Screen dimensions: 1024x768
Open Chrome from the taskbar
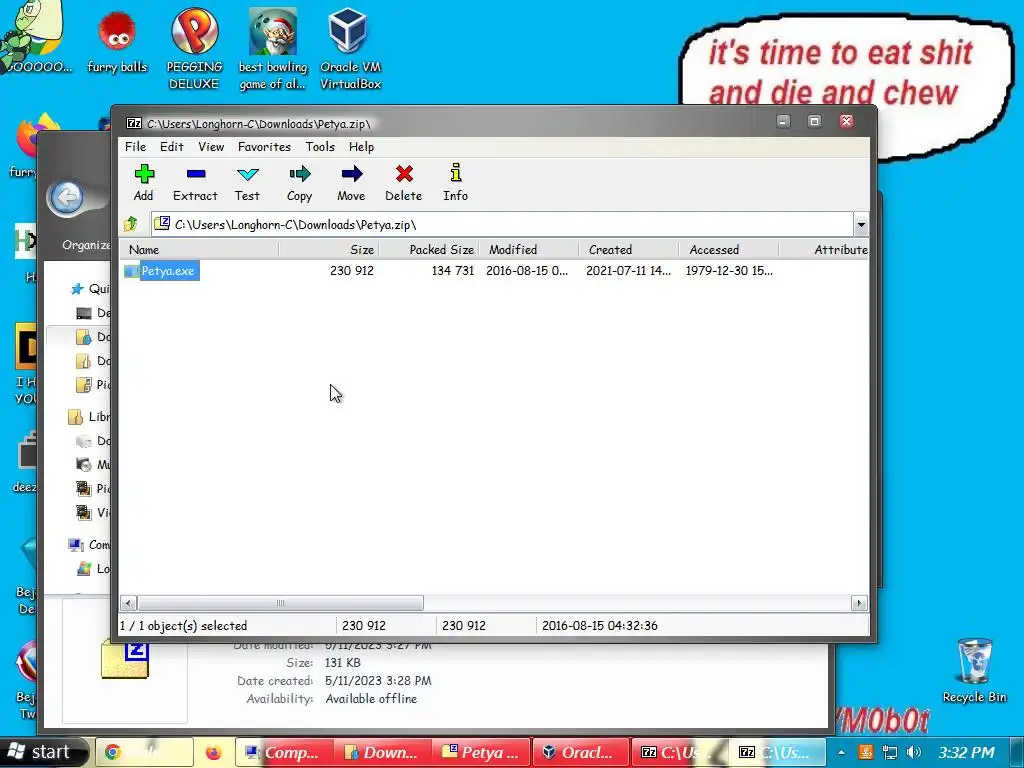tap(144, 752)
